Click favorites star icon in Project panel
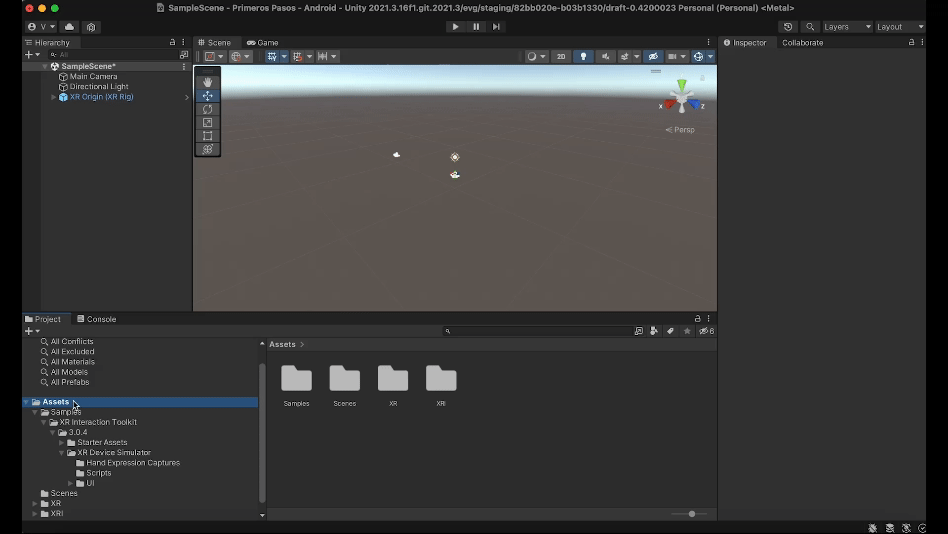Viewport: 948px width, 534px height. [x=687, y=331]
